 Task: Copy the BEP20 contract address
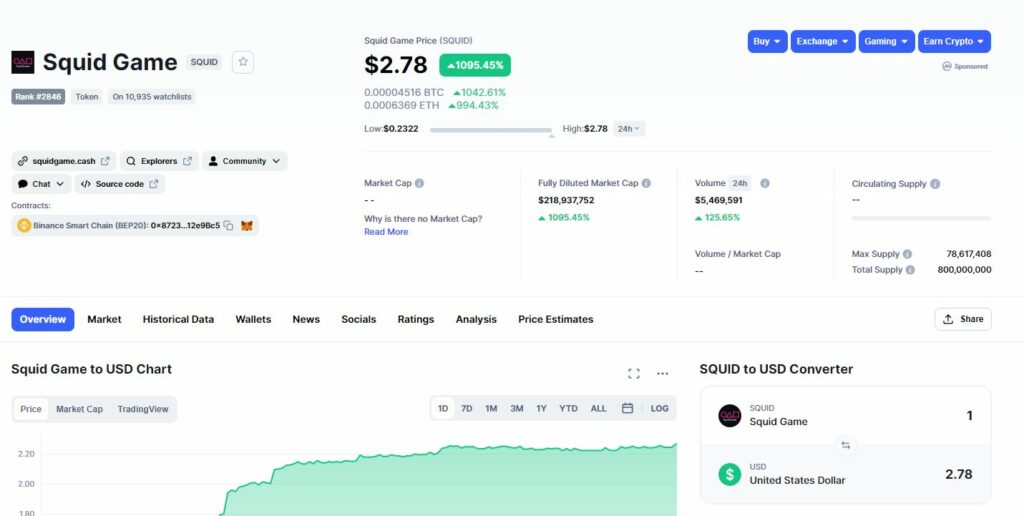(x=229, y=226)
